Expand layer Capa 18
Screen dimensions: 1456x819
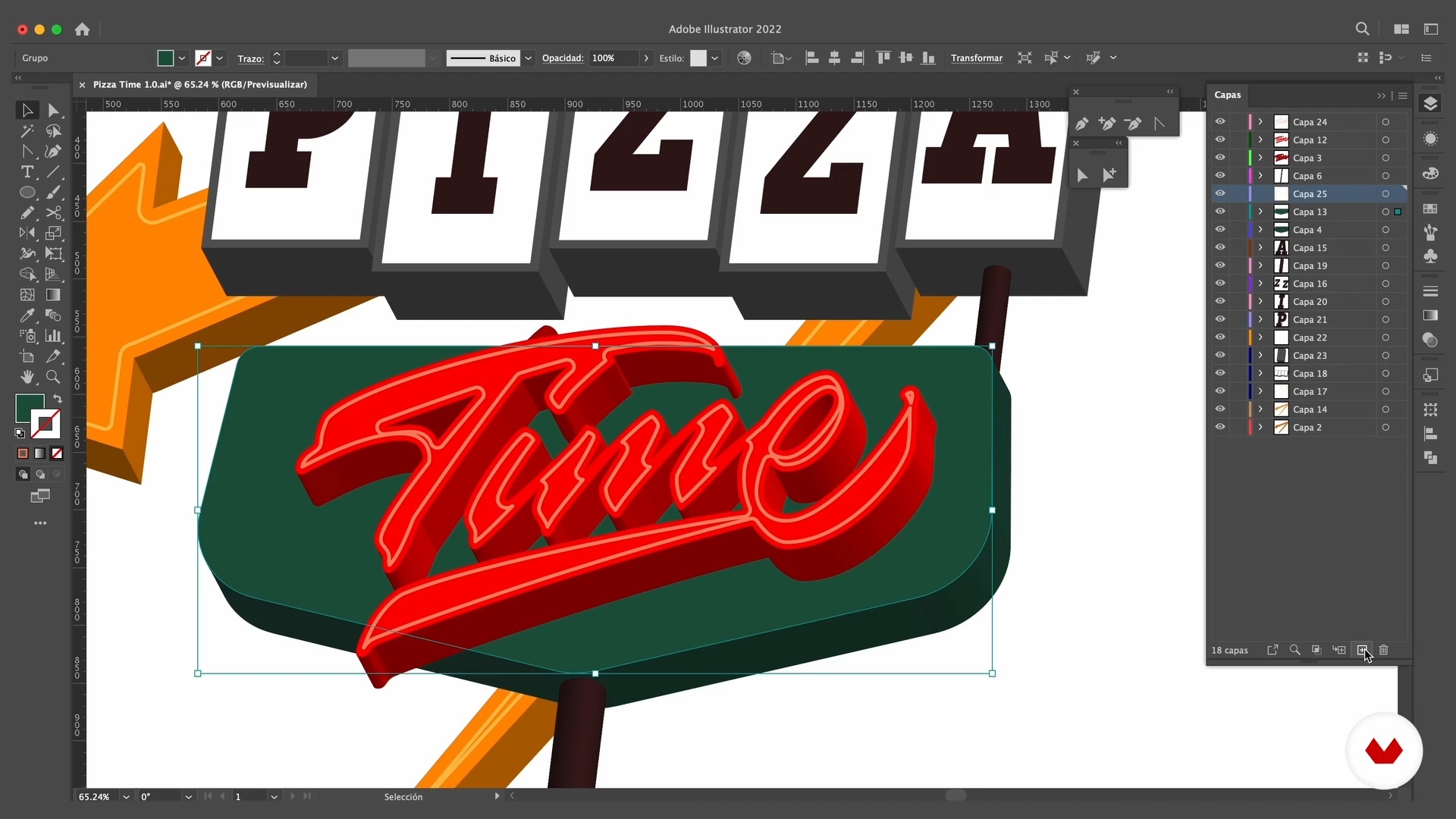pos(1260,374)
